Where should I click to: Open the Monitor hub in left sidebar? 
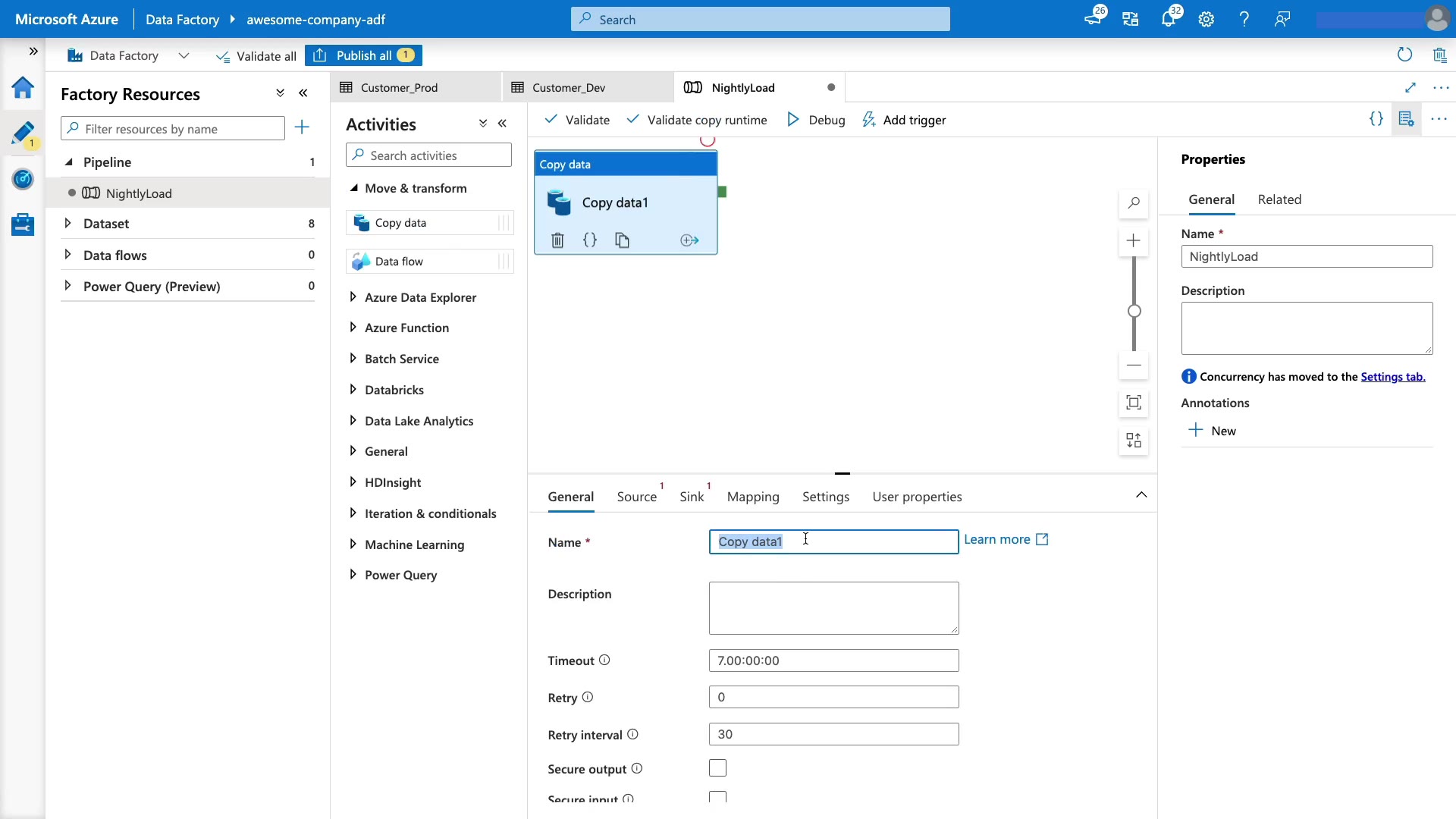click(23, 180)
